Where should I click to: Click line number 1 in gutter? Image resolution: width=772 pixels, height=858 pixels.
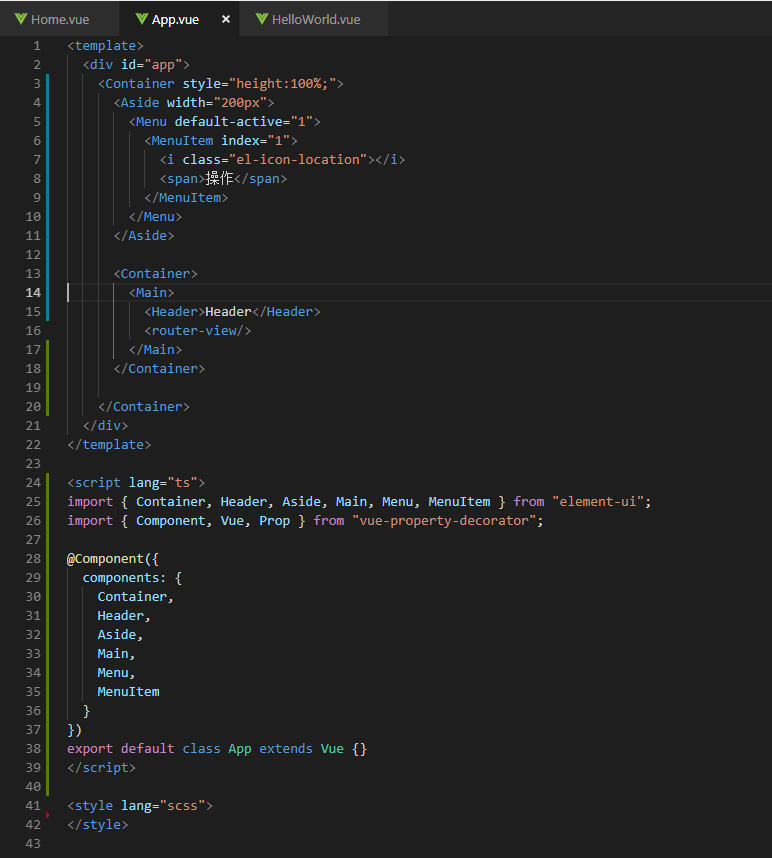pyautogui.click(x=37, y=46)
